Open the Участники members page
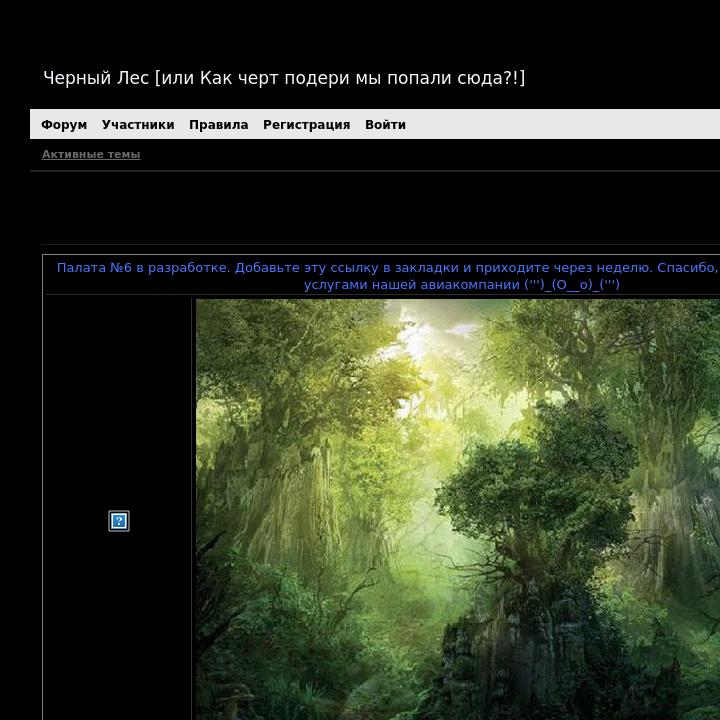Screen dimensions: 720x720 138,124
